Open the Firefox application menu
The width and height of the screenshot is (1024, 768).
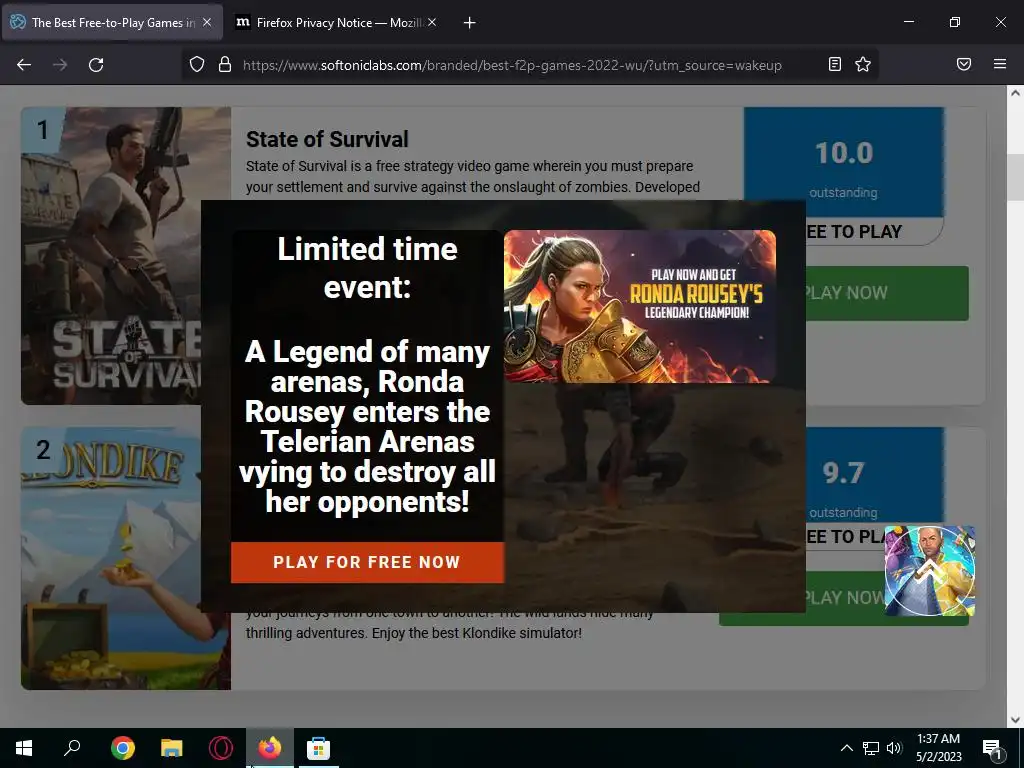pyautogui.click(x=1000, y=64)
